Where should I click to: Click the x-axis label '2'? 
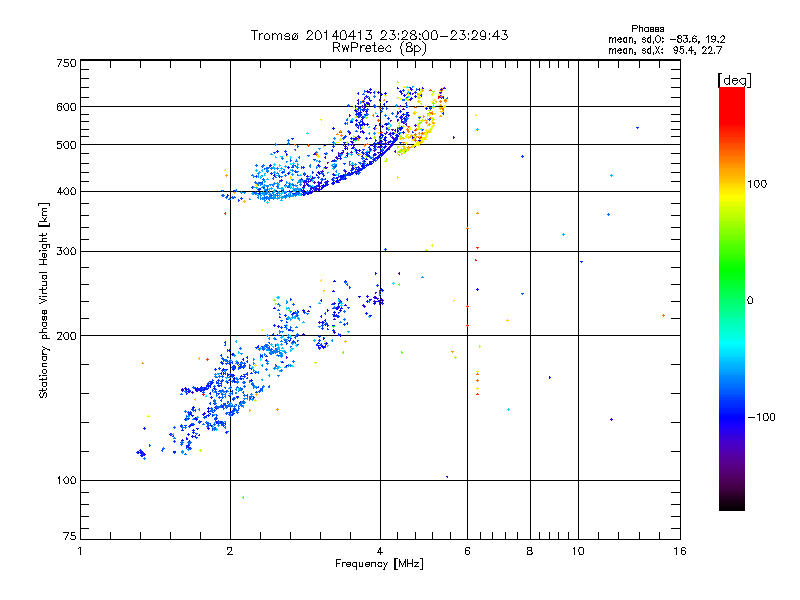(230, 551)
